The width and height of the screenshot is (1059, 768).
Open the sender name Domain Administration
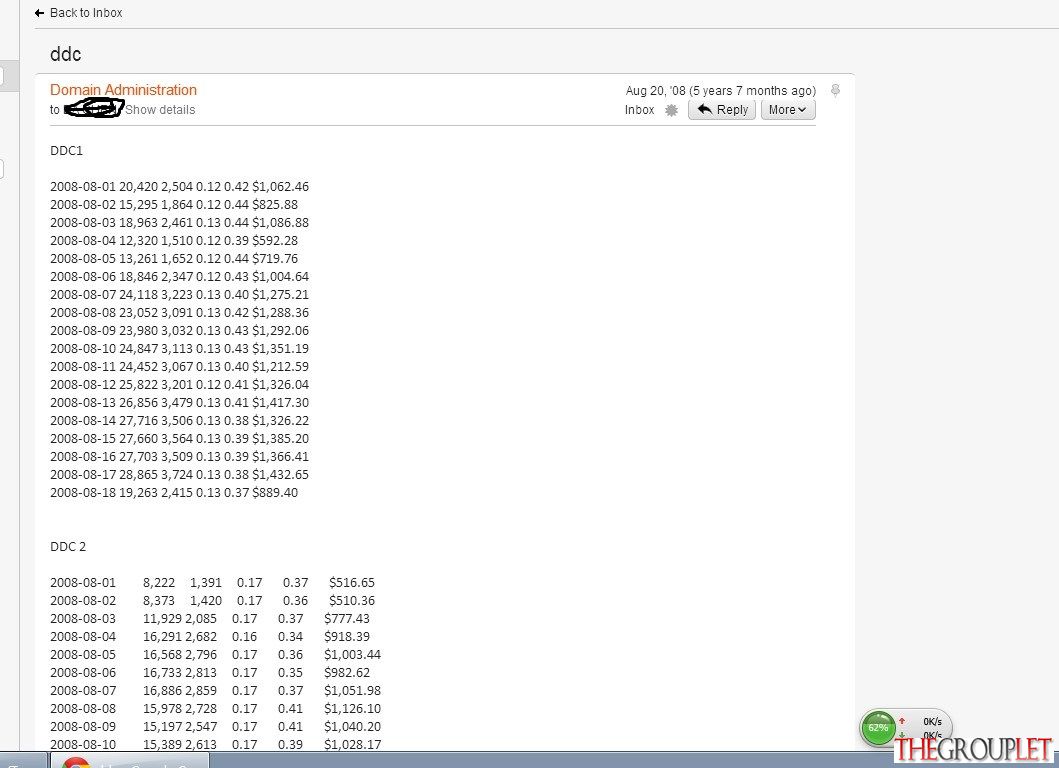(x=124, y=90)
